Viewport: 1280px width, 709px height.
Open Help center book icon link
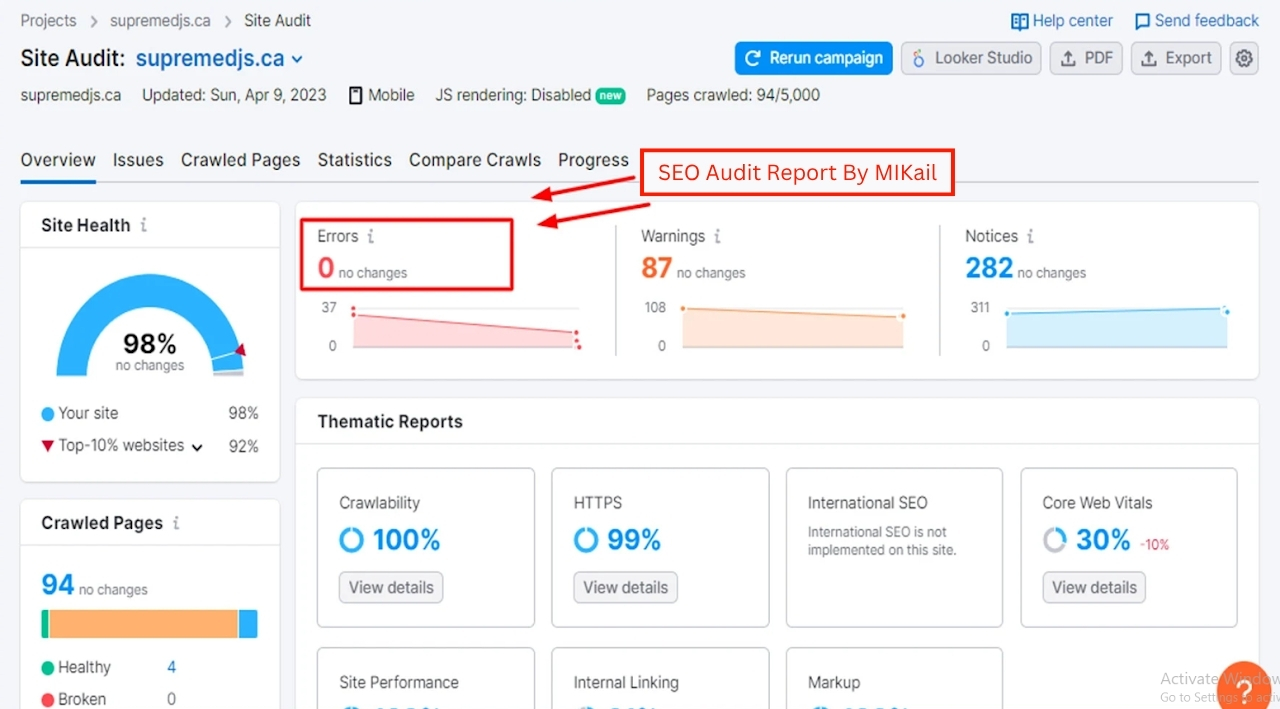point(1020,21)
